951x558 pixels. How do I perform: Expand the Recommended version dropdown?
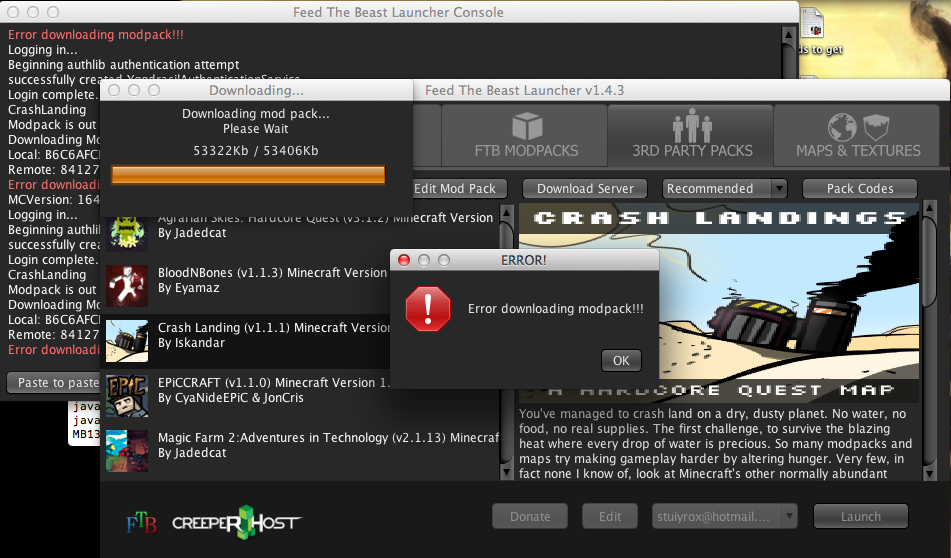724,188
